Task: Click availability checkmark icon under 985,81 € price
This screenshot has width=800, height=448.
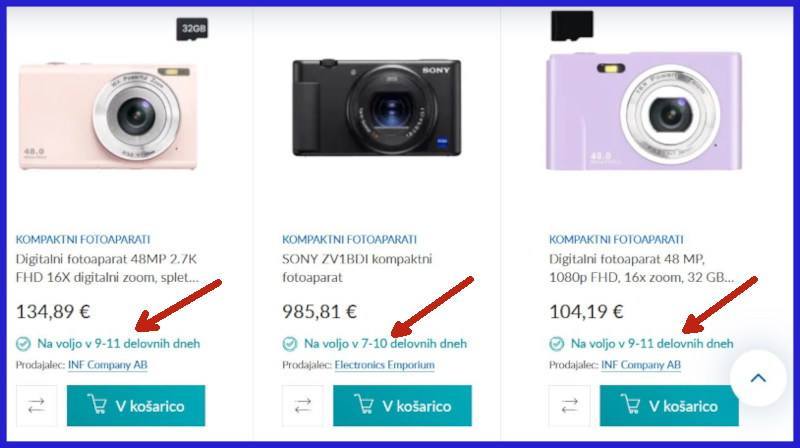Action: tap(289, 344)
